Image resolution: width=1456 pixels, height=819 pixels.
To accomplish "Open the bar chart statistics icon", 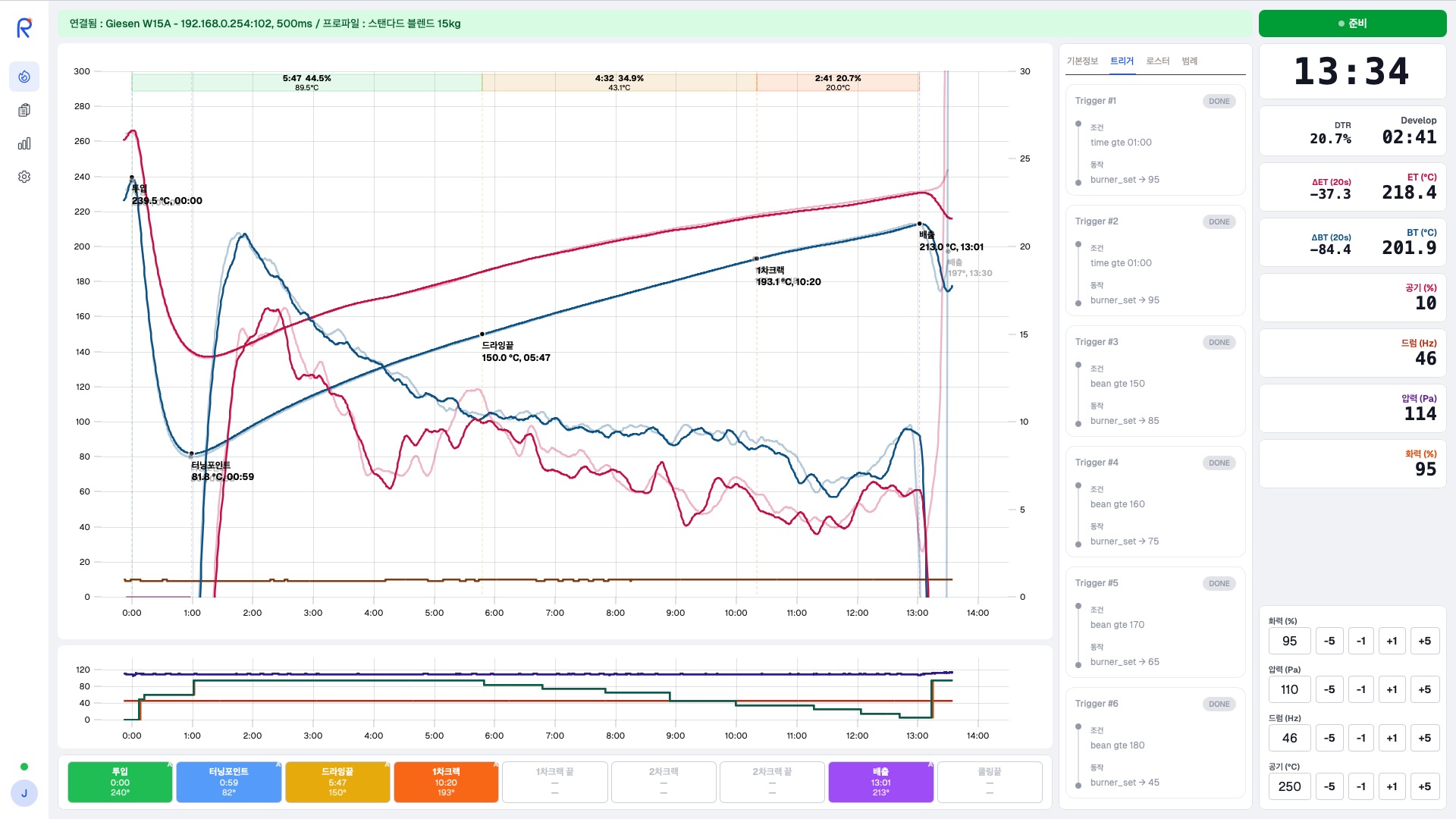I will pyautogui.click(x=24, y=143).
